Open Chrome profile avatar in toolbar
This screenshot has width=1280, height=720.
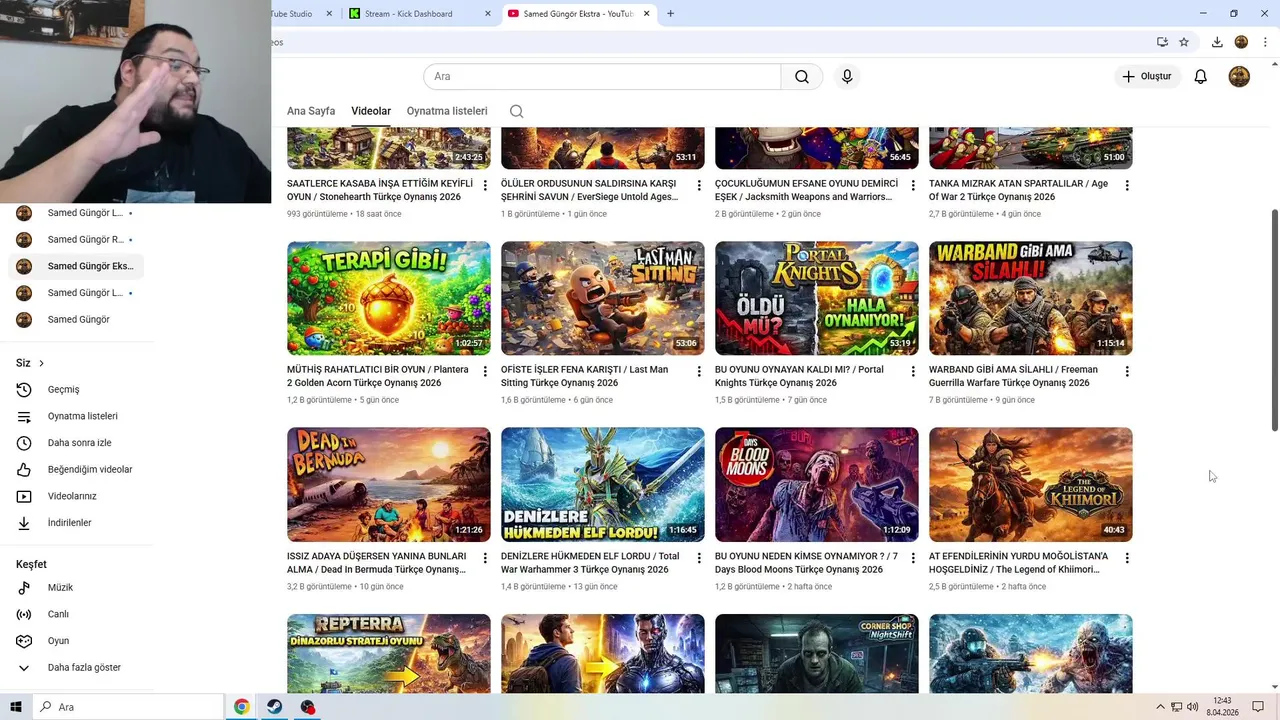[x=1241, y=42]
